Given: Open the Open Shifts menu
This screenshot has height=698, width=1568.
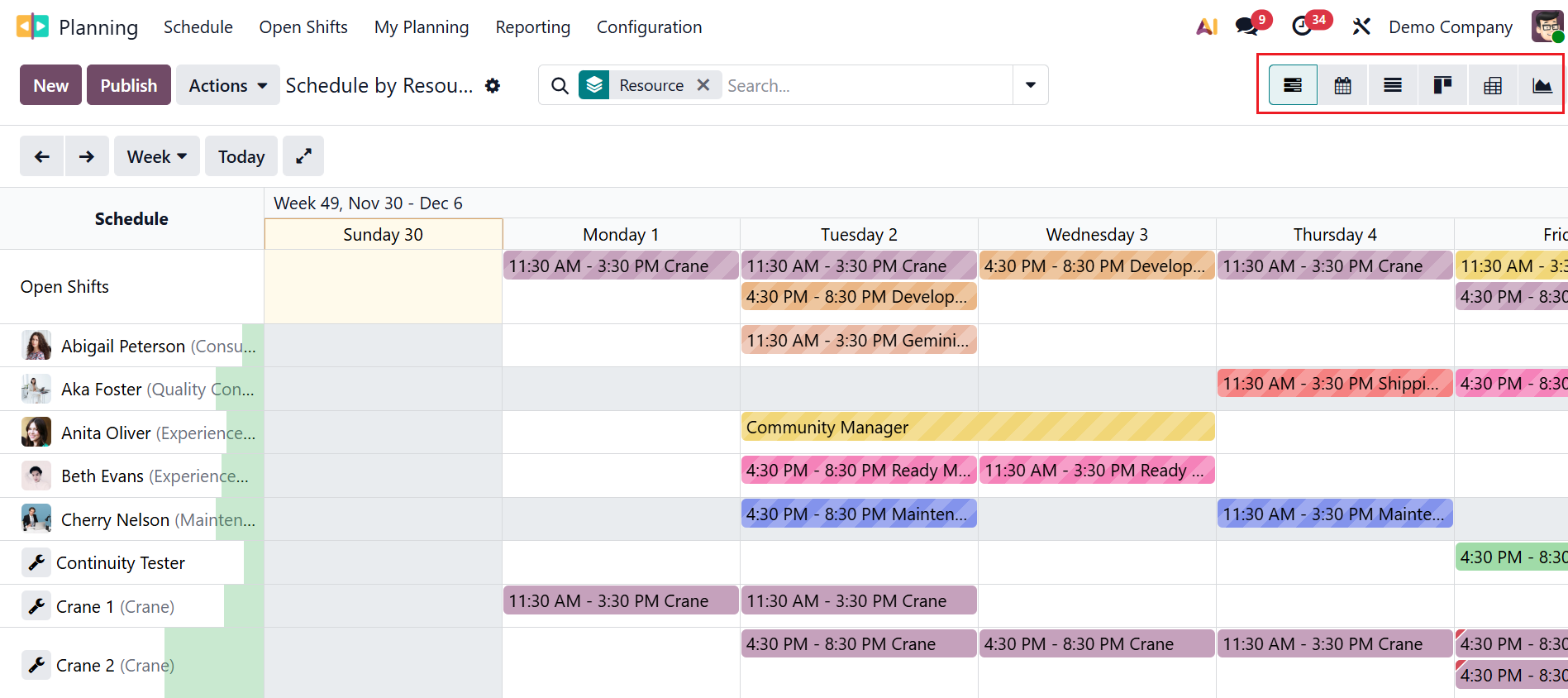Looking at the screenshot, I should click(x=303, y=27).
